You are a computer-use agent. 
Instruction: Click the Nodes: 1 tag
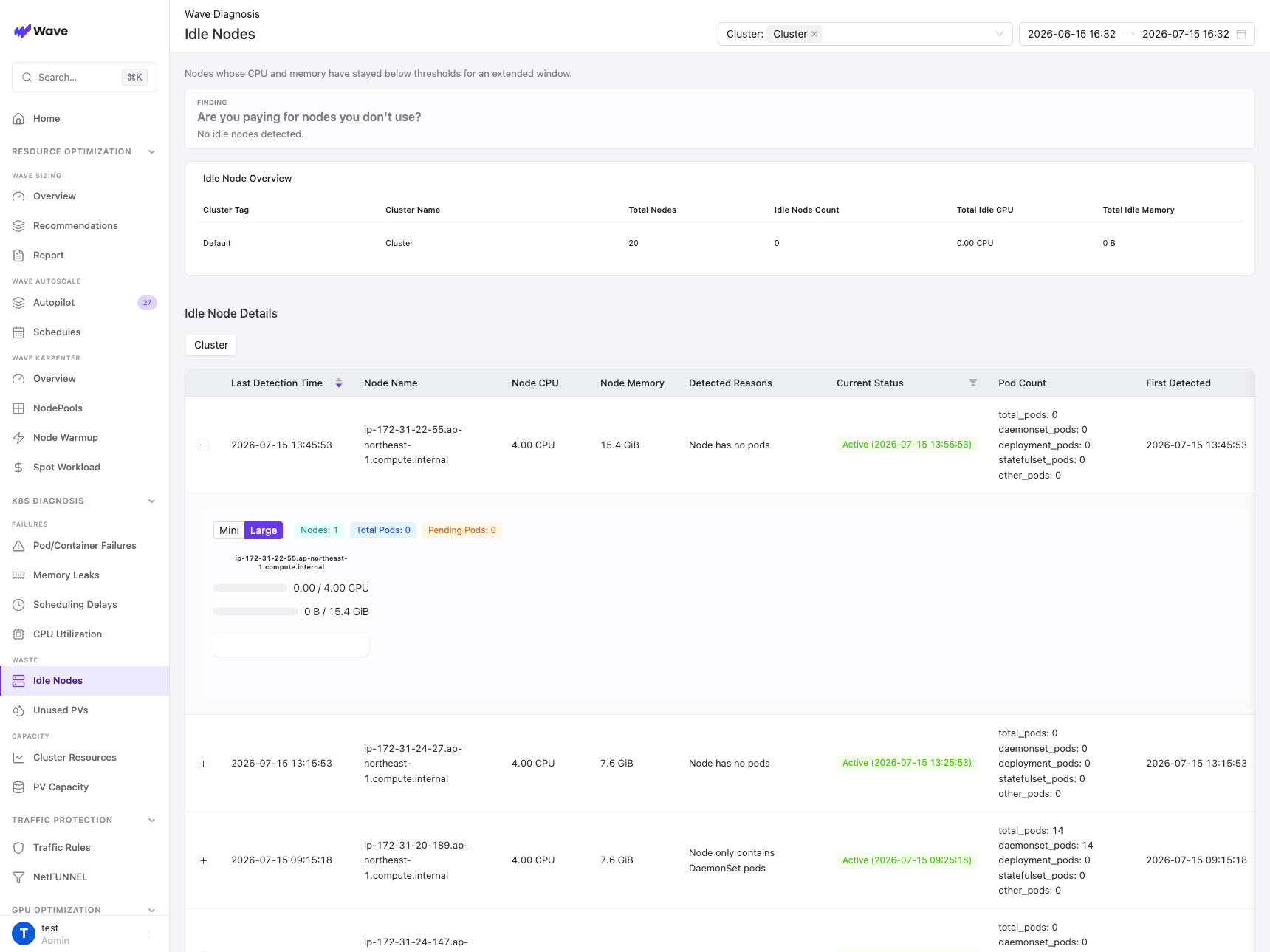pos(319,530)
